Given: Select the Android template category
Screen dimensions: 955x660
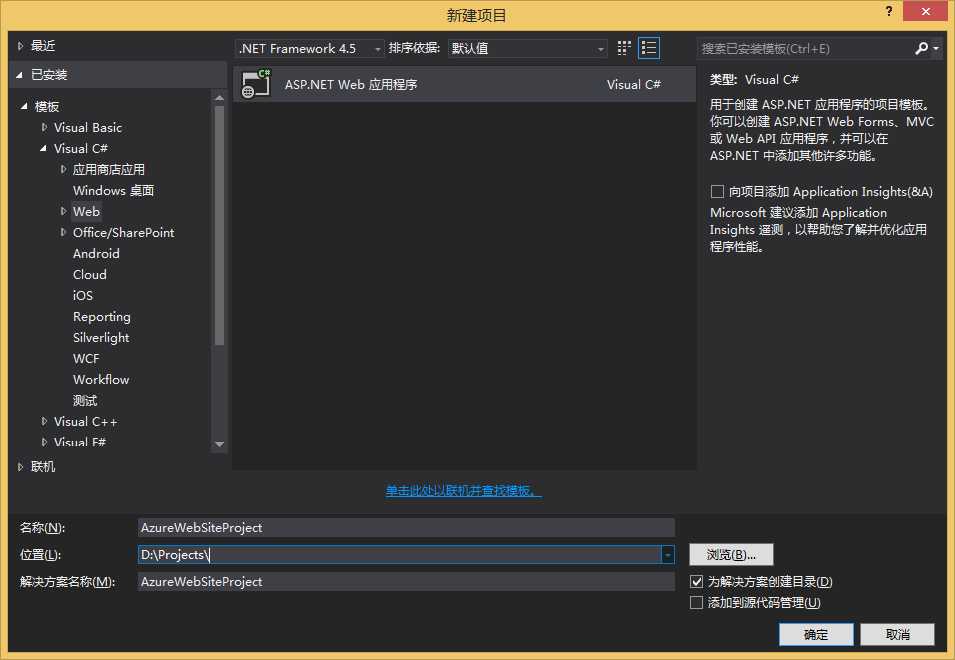Looking at the screenshot, I should [96, 253].
